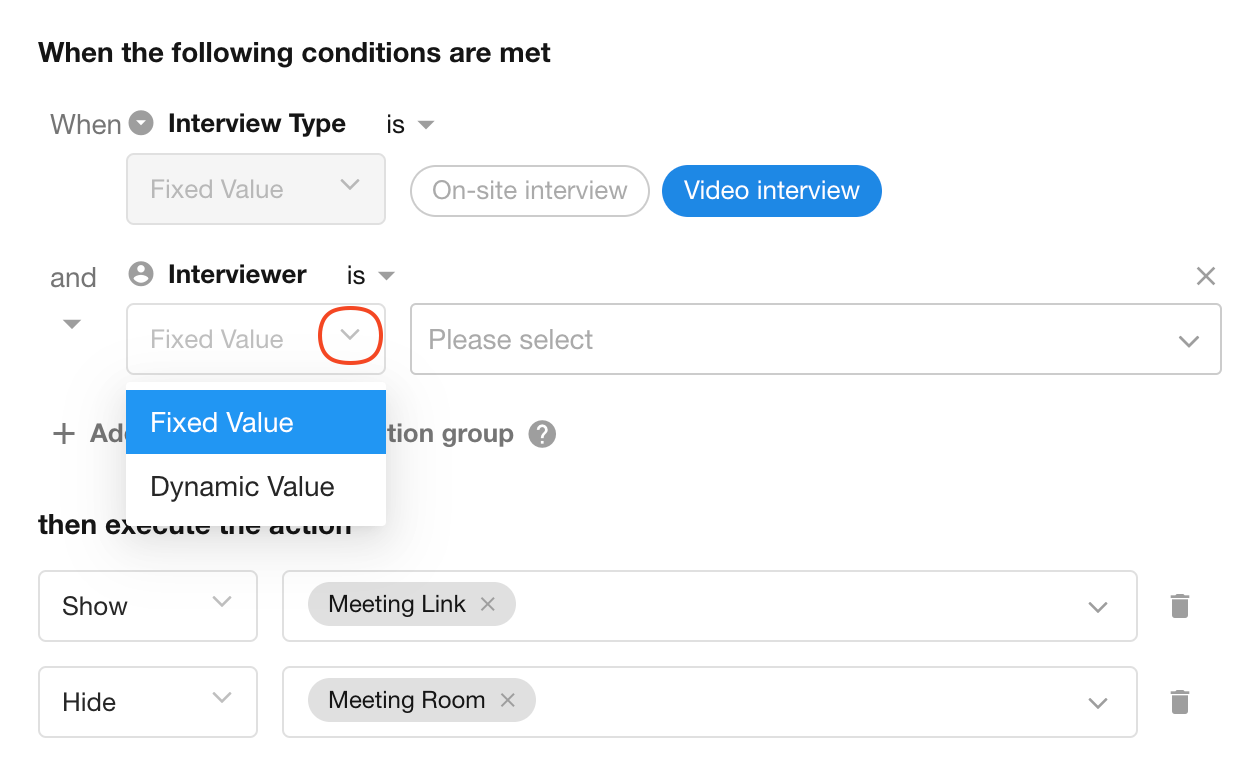Screen dimensions: 1246x776
Task: Remove the Meeting Link tag
Action: tap(488, 604)
